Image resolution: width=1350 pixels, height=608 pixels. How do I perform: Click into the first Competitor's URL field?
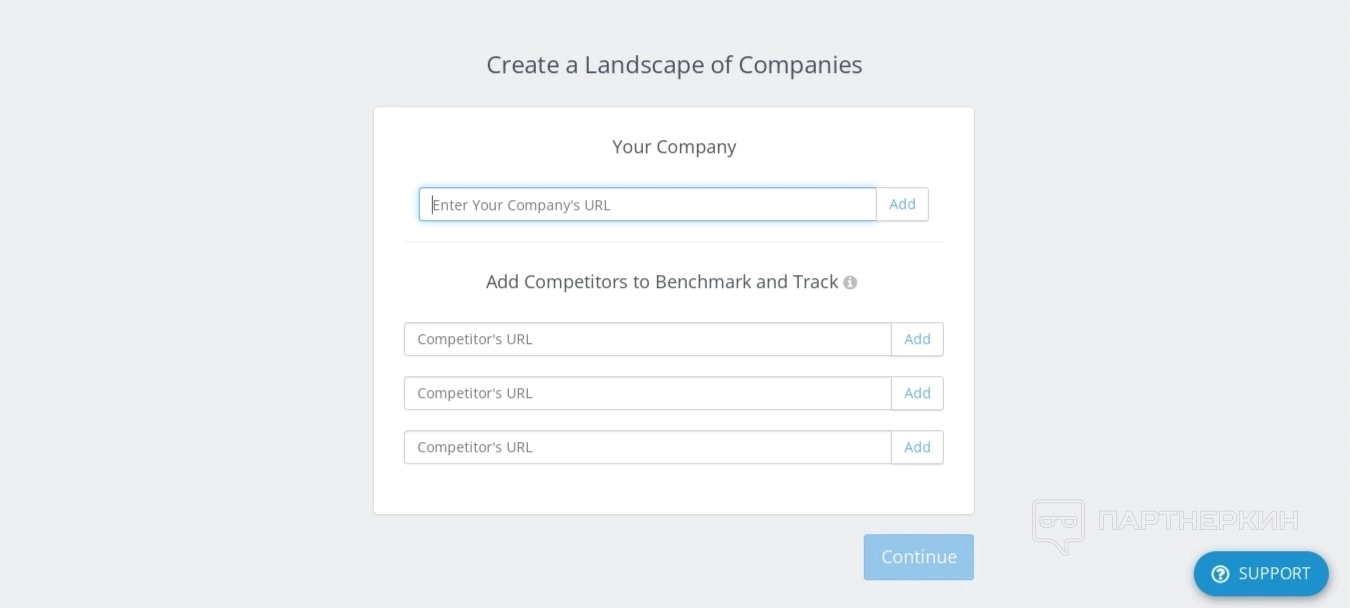pyautogui.click(x=647, y=339)
